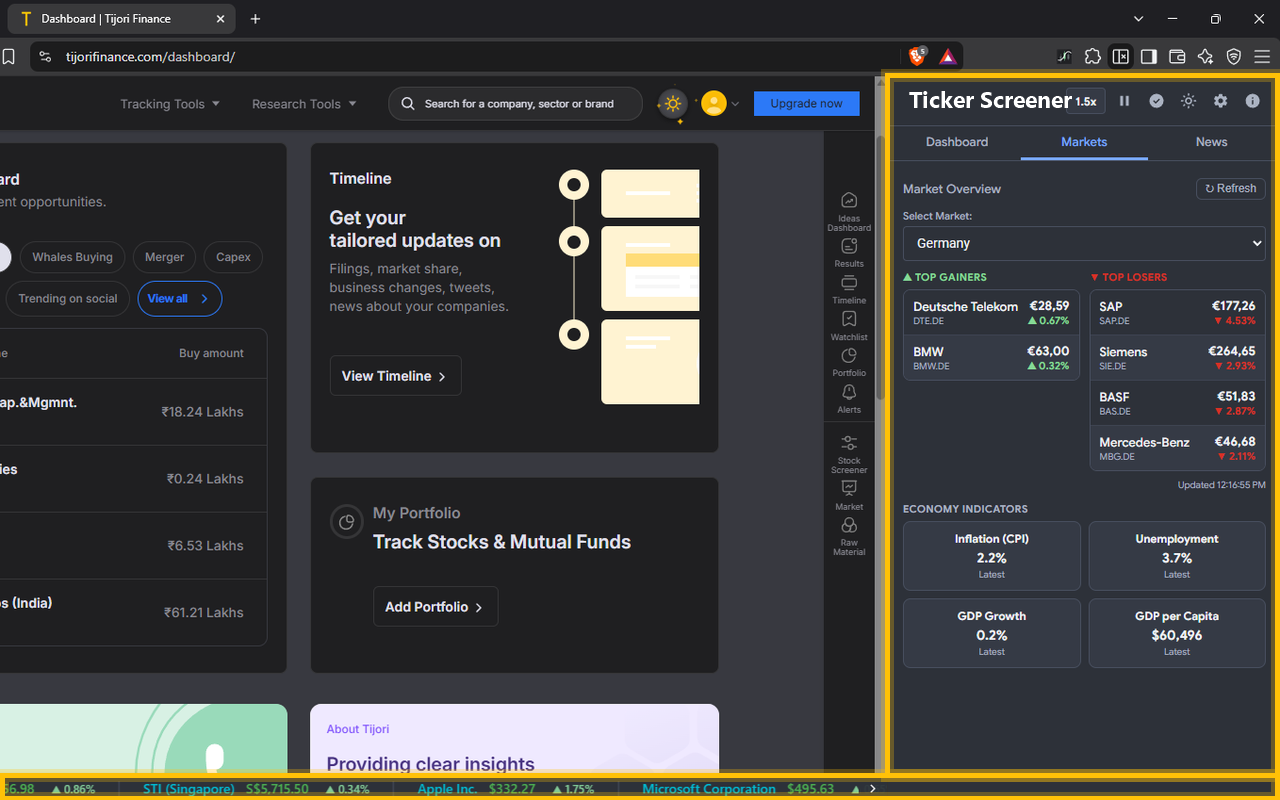Image resolution: width=1280 pixels, height=800 pixels.
Task: Click the Brave Shields lion icon
Action: tap(917, 56)
